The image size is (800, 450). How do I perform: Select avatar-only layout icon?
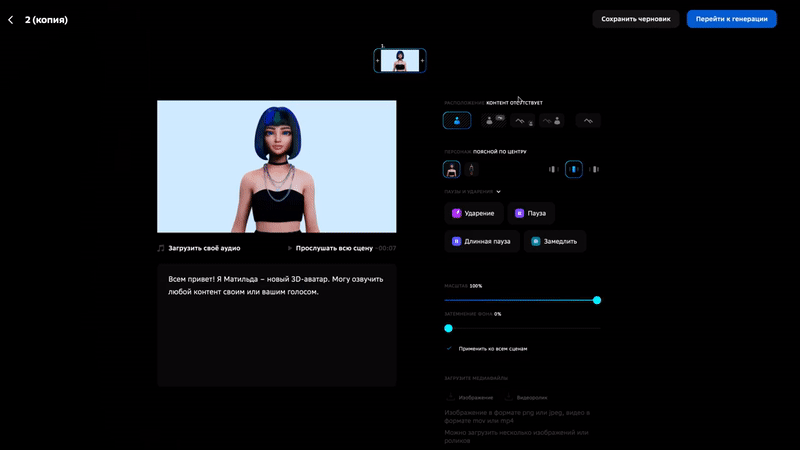click(x=457, y=120)
